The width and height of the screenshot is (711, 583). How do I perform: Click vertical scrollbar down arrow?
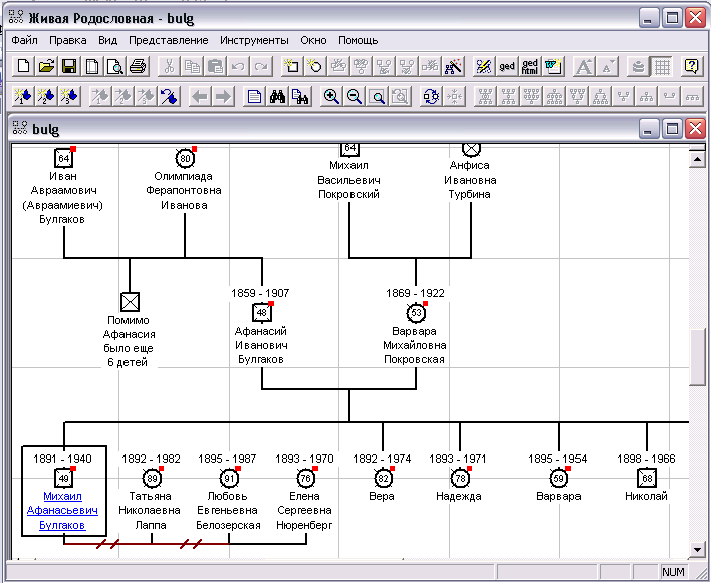click(697, 550)
